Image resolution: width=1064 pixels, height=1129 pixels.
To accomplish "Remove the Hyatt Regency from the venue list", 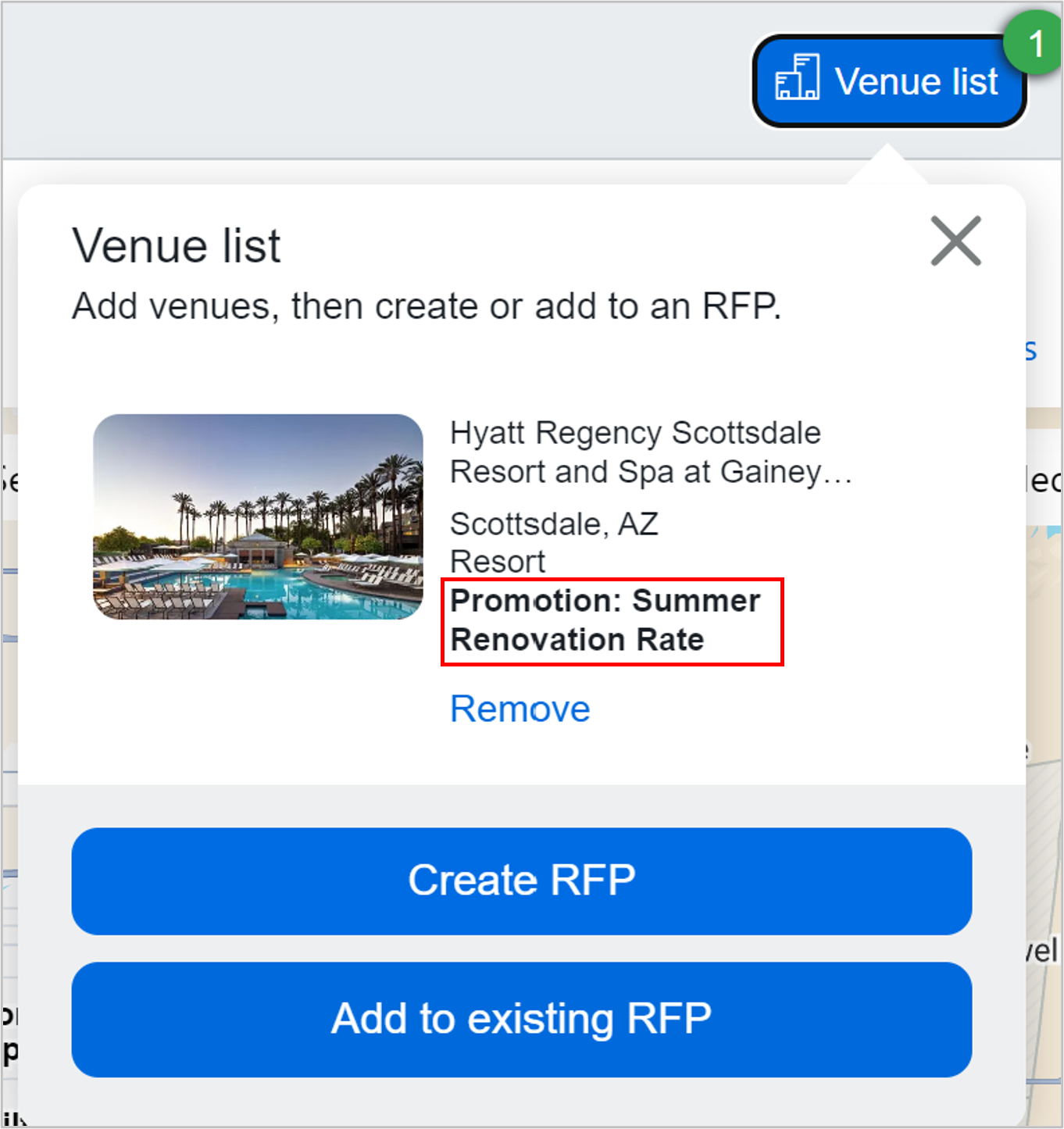I will click(x=520, y=709).
